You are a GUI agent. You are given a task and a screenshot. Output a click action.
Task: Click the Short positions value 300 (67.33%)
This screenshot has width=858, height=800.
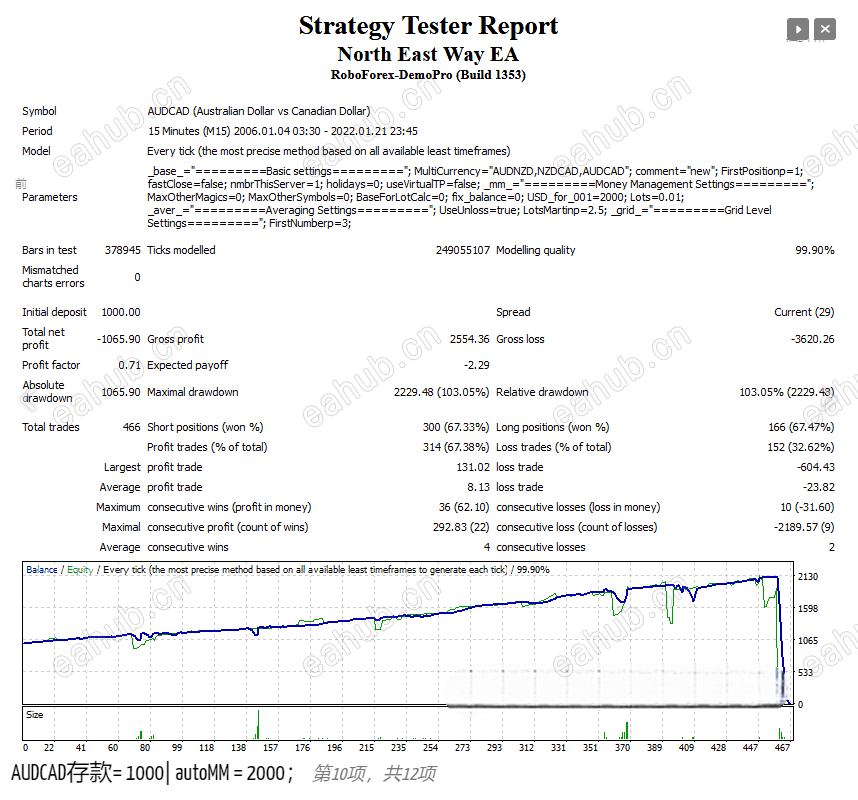pos(456,427)
